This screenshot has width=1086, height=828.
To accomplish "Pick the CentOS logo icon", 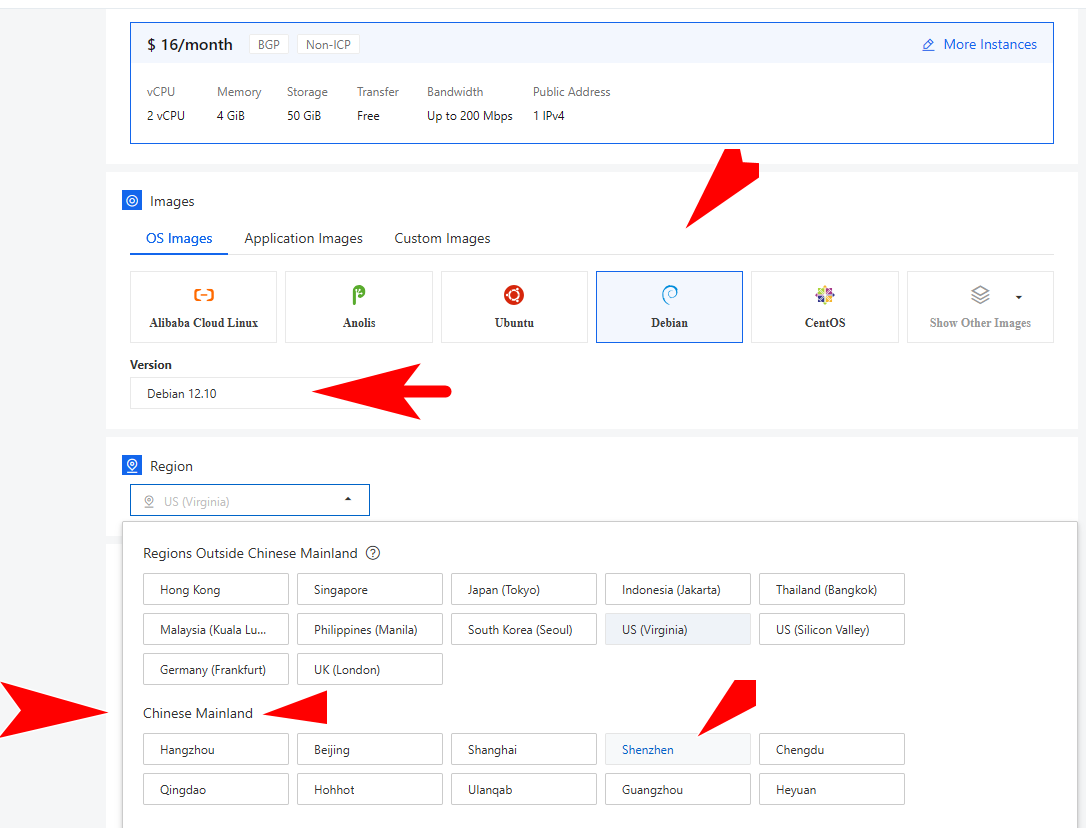I will (825, 295).
